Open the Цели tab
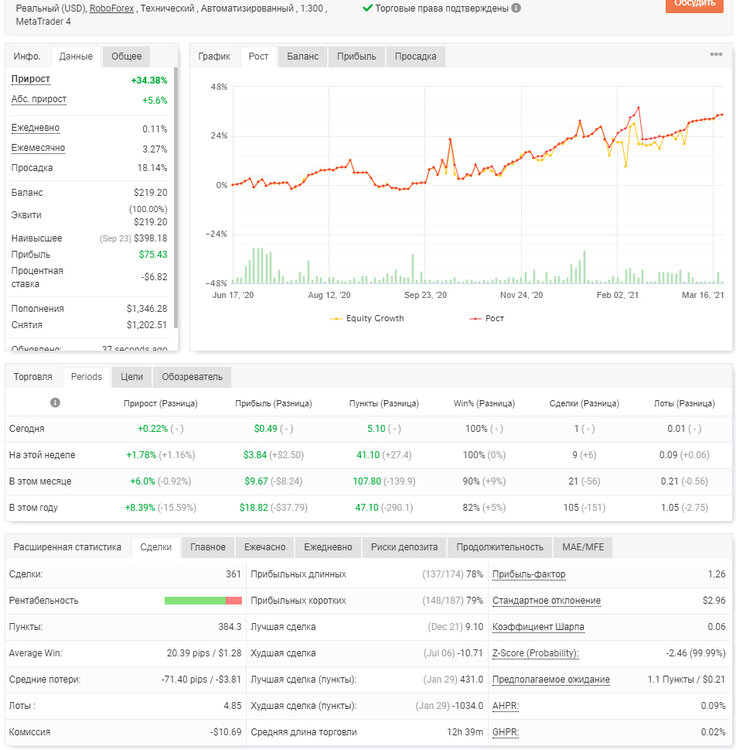Image resolution: width=736 pixels, height=750 pixels. tap(132, 377)
